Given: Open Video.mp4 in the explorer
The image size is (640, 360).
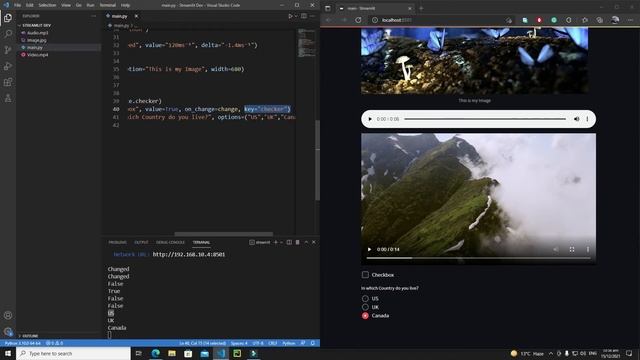Looking at the screenshot, I should (38, 55).
